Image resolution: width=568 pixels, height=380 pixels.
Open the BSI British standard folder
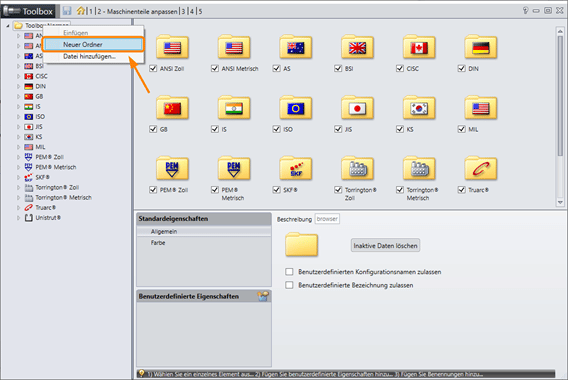(x=357, y=47)
